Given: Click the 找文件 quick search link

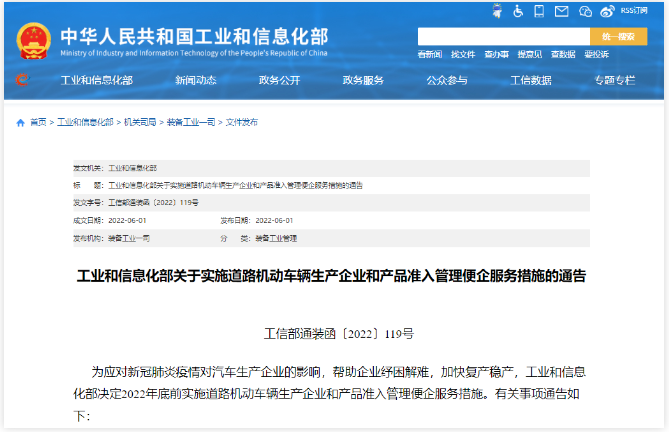Looking at the screenshot, I should [463, 54].
